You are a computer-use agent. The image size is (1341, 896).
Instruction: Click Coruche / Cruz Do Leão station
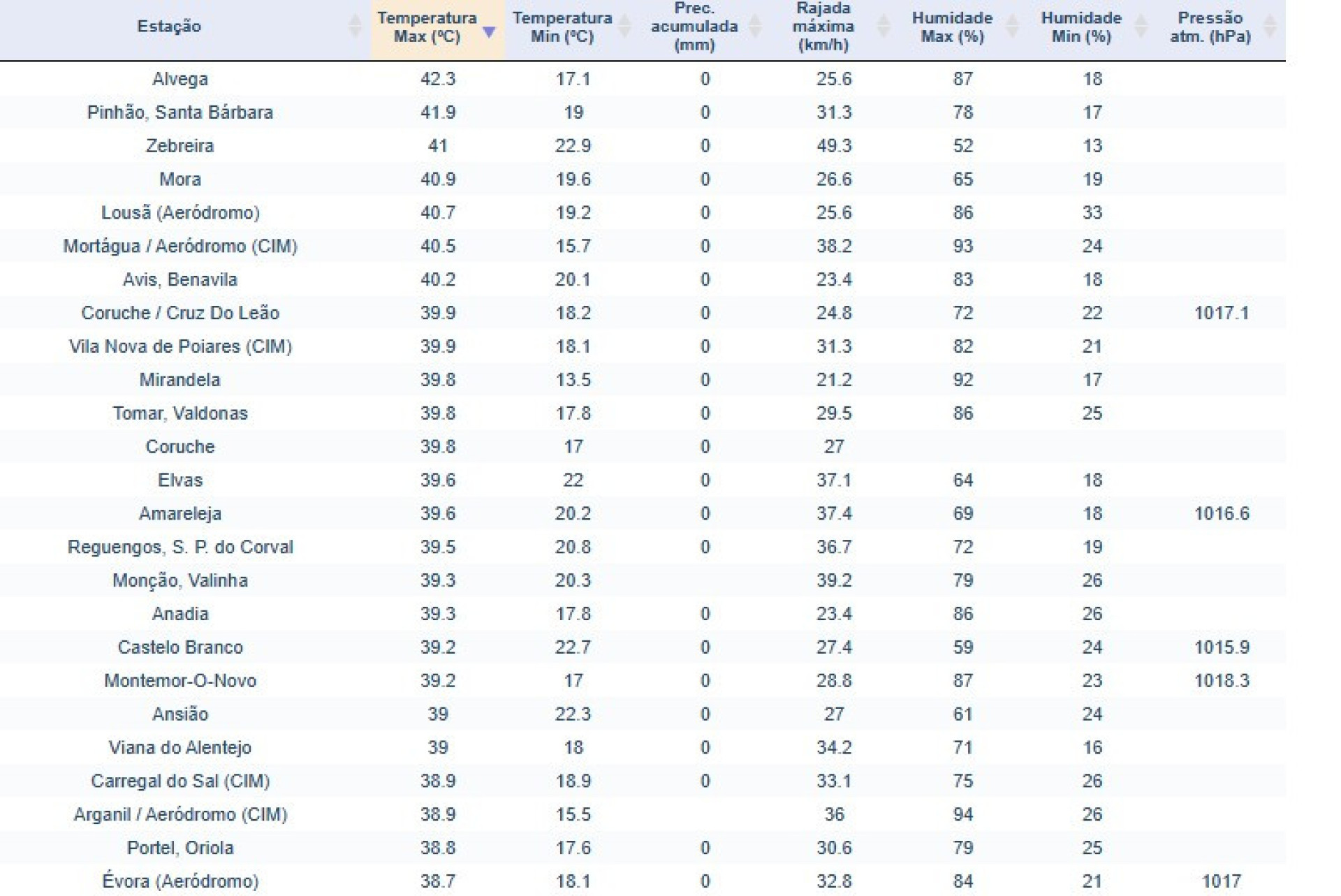tap(180, 313)
